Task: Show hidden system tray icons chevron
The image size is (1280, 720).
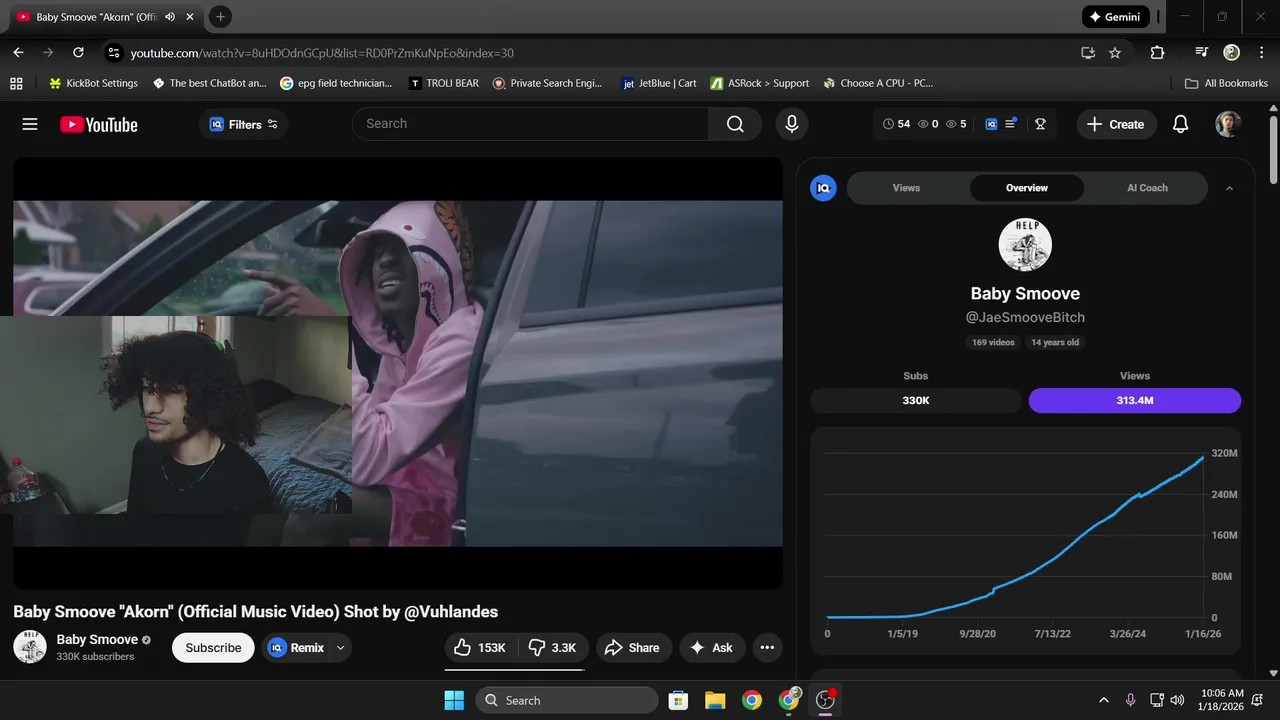Action: pos(1104,700)
